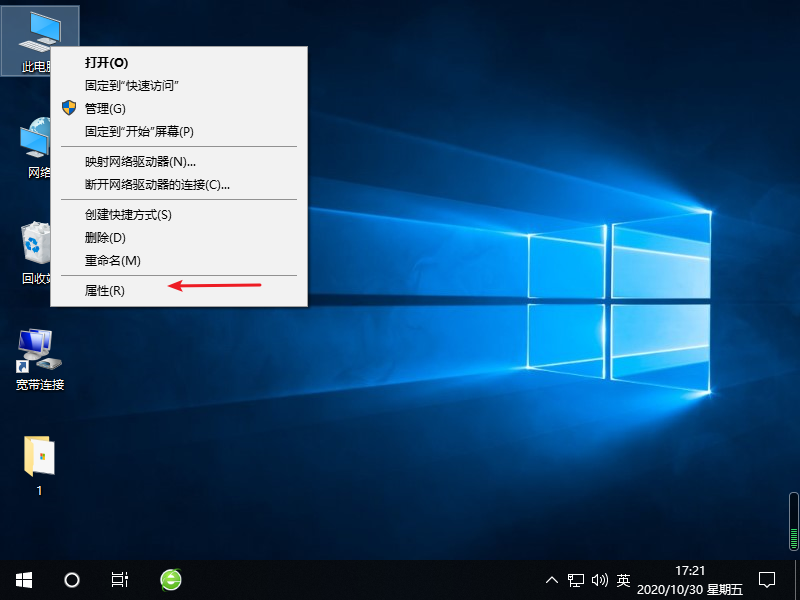Expand hidden icons in the system tray
This screenshot has height=600, width=800.
click(552, 580)
